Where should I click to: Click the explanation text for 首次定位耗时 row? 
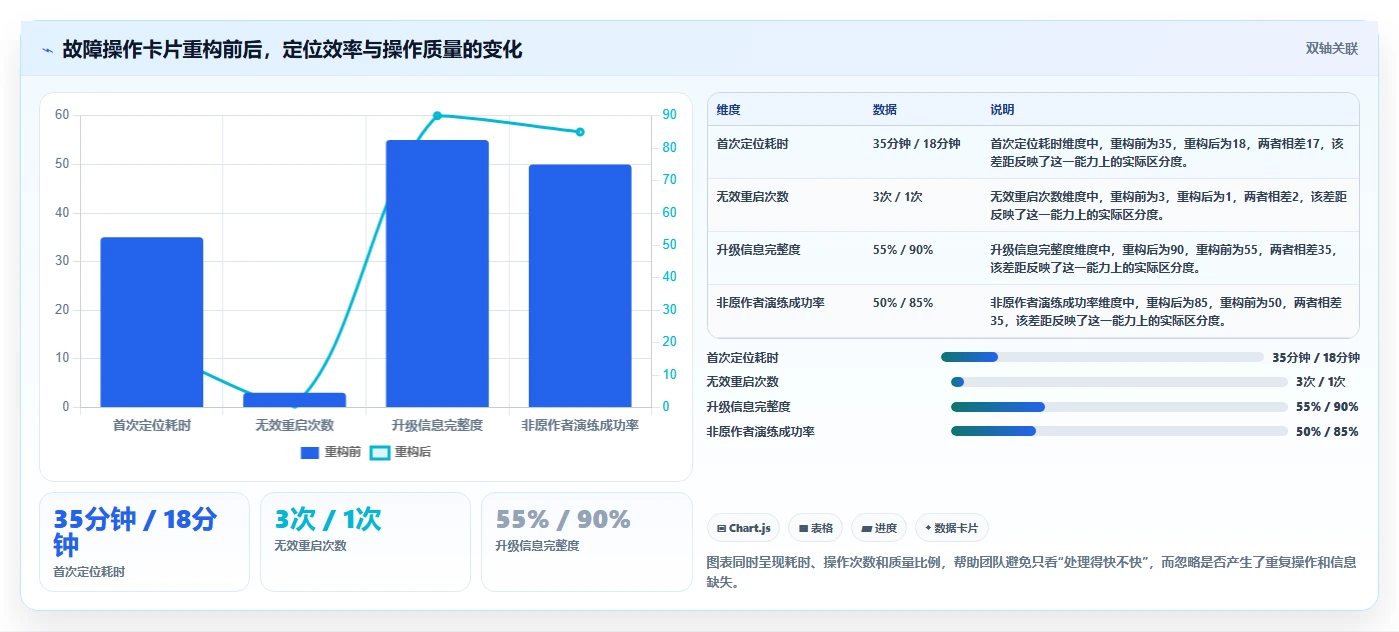click(1167, 152)
